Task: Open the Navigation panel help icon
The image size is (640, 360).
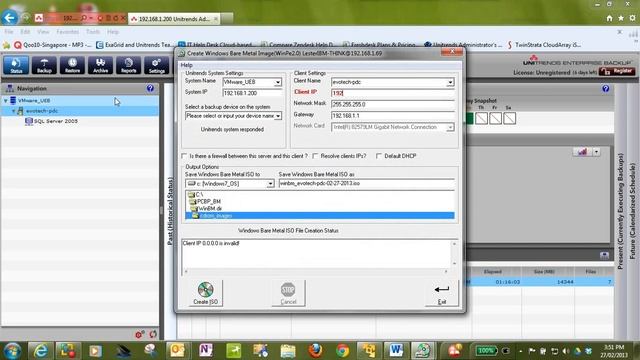Action: pyautogui.click(x=150, y=88)
